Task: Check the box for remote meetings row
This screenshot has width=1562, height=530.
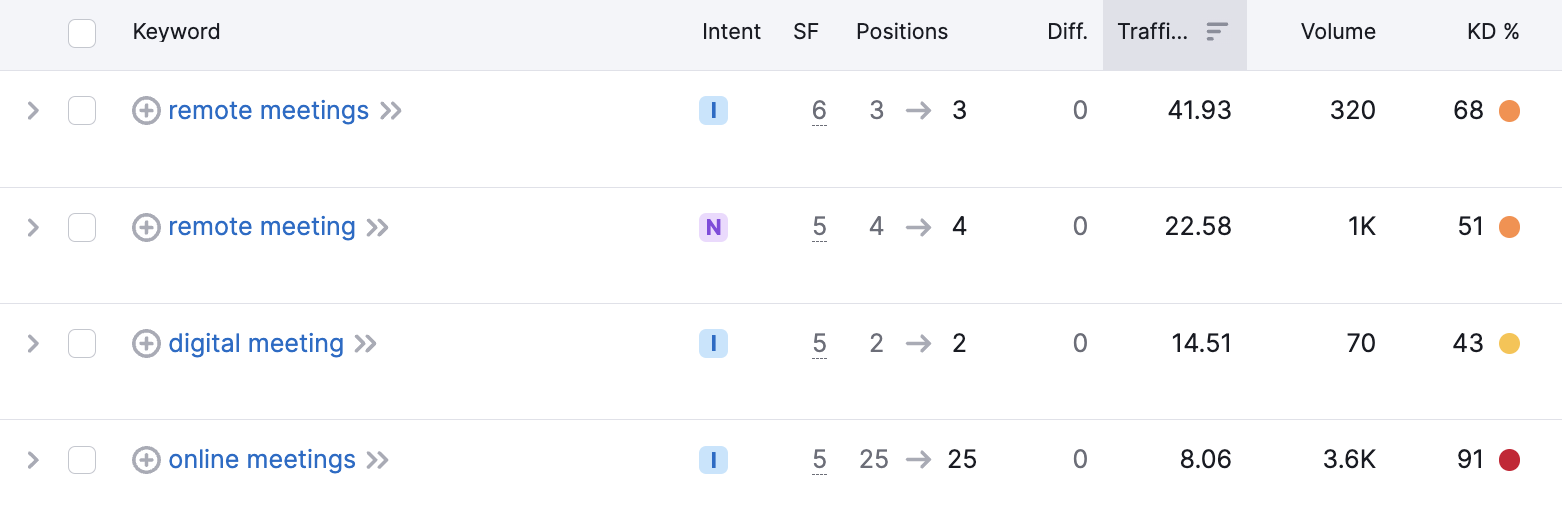Action: click(x=82, y=111)
